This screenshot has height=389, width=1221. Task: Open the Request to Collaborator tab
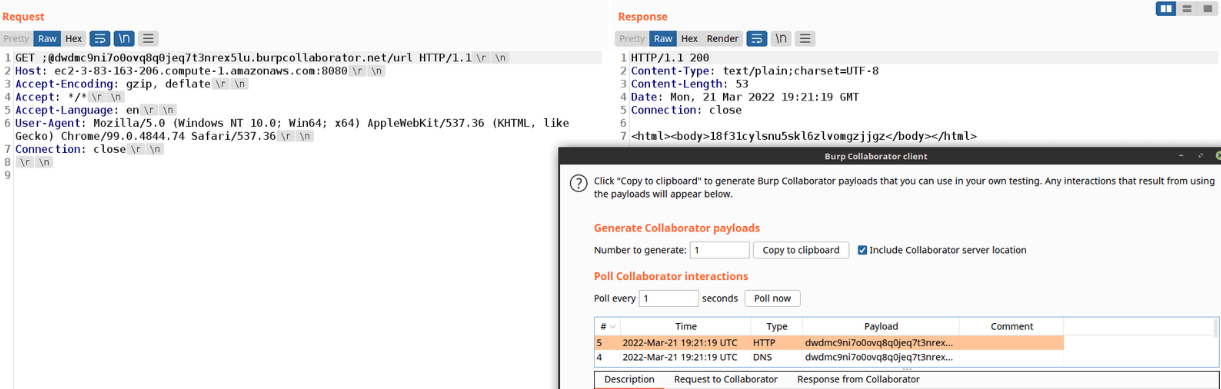click(x=725, y=380)
